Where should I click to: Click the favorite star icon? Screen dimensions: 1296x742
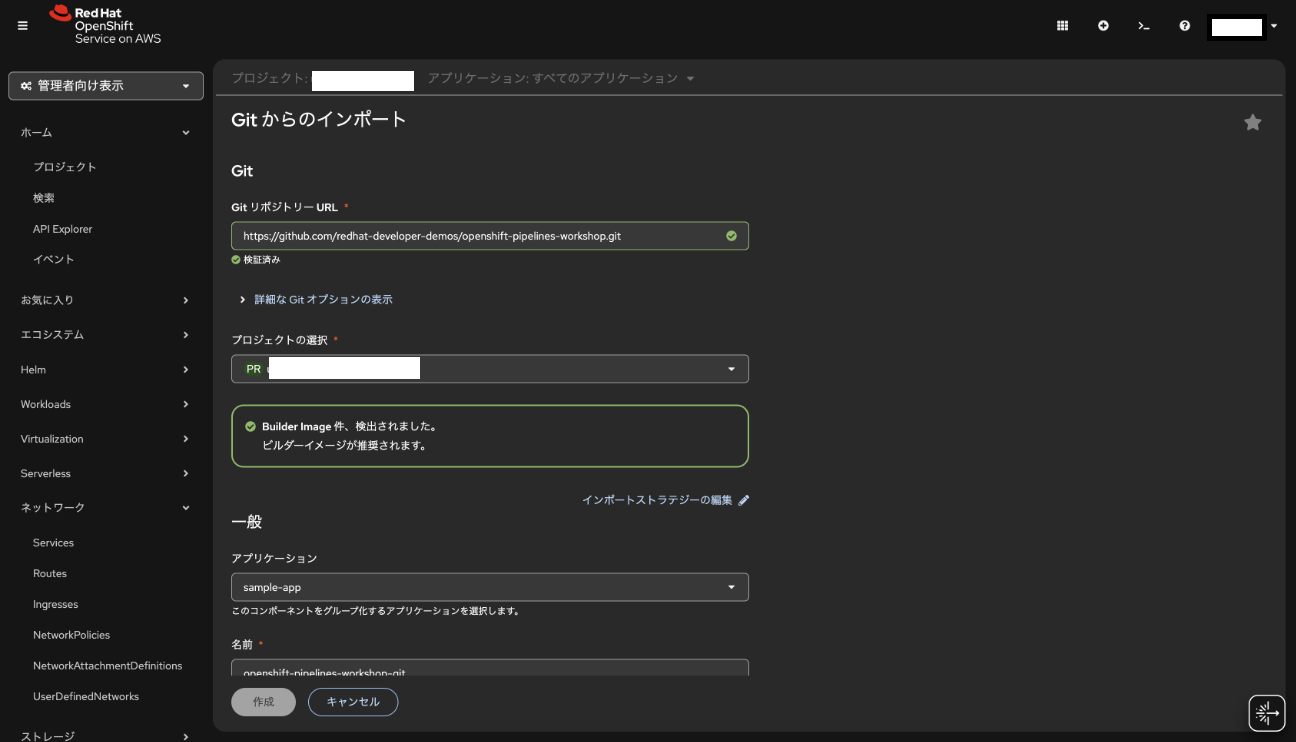(x=1252, y=122)
